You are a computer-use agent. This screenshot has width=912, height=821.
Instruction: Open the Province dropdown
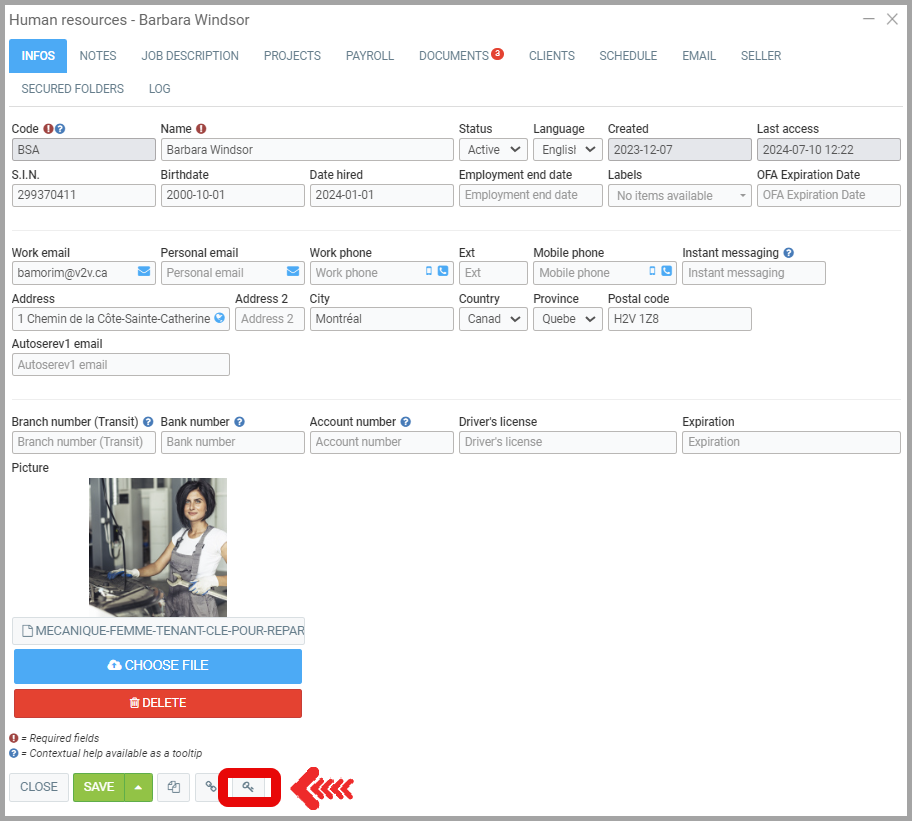click(x=567, y=319)
